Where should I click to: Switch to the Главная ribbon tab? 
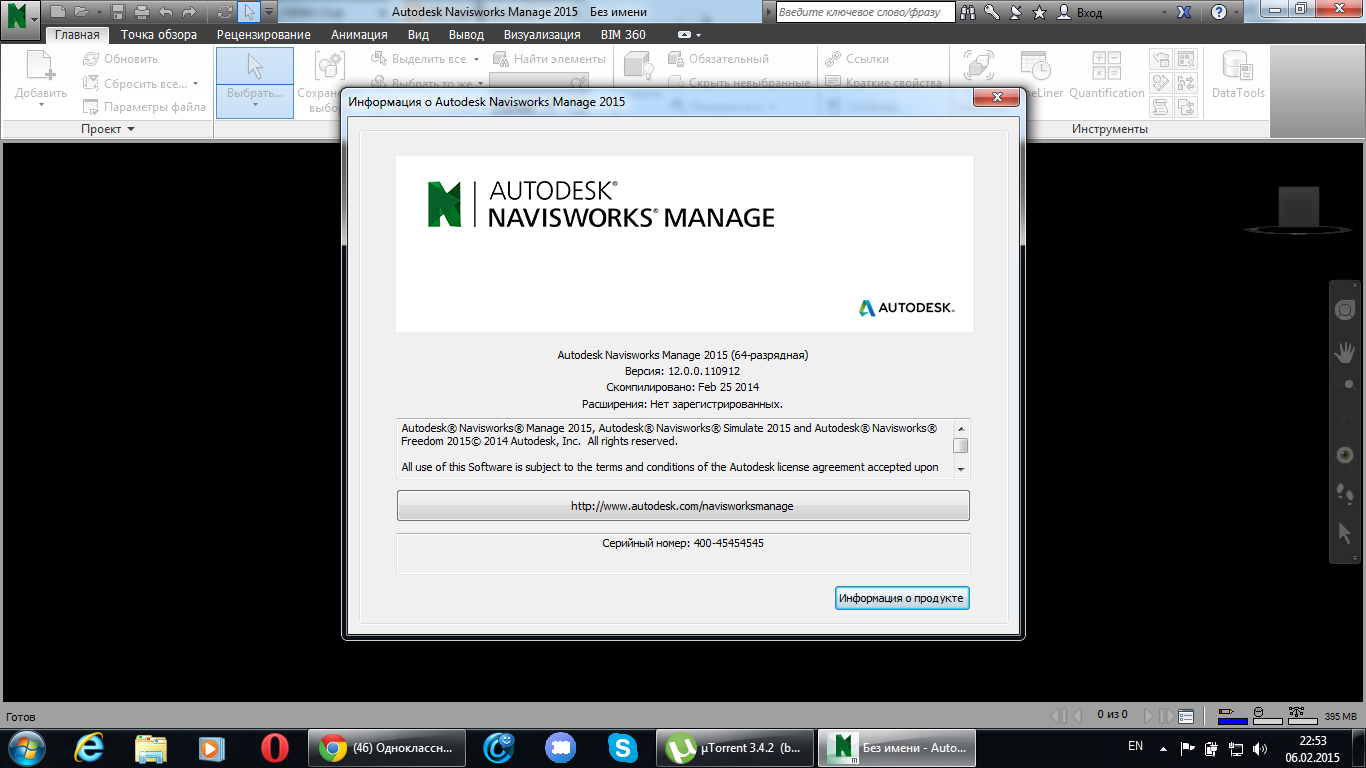click(x=77, y=34)
